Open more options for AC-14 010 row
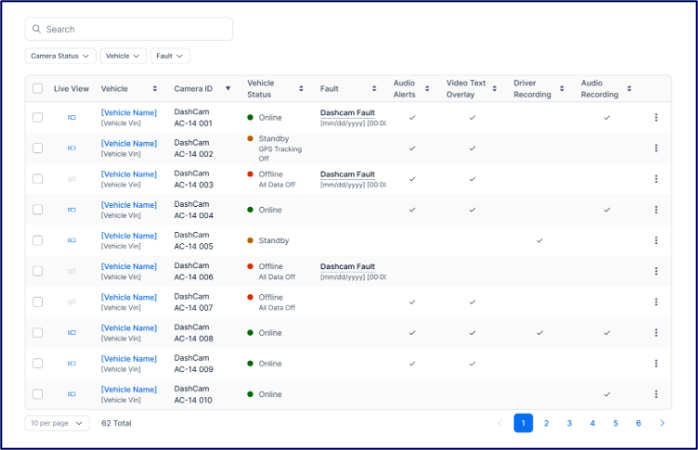The image size is (698, 450). pos(656,394)
